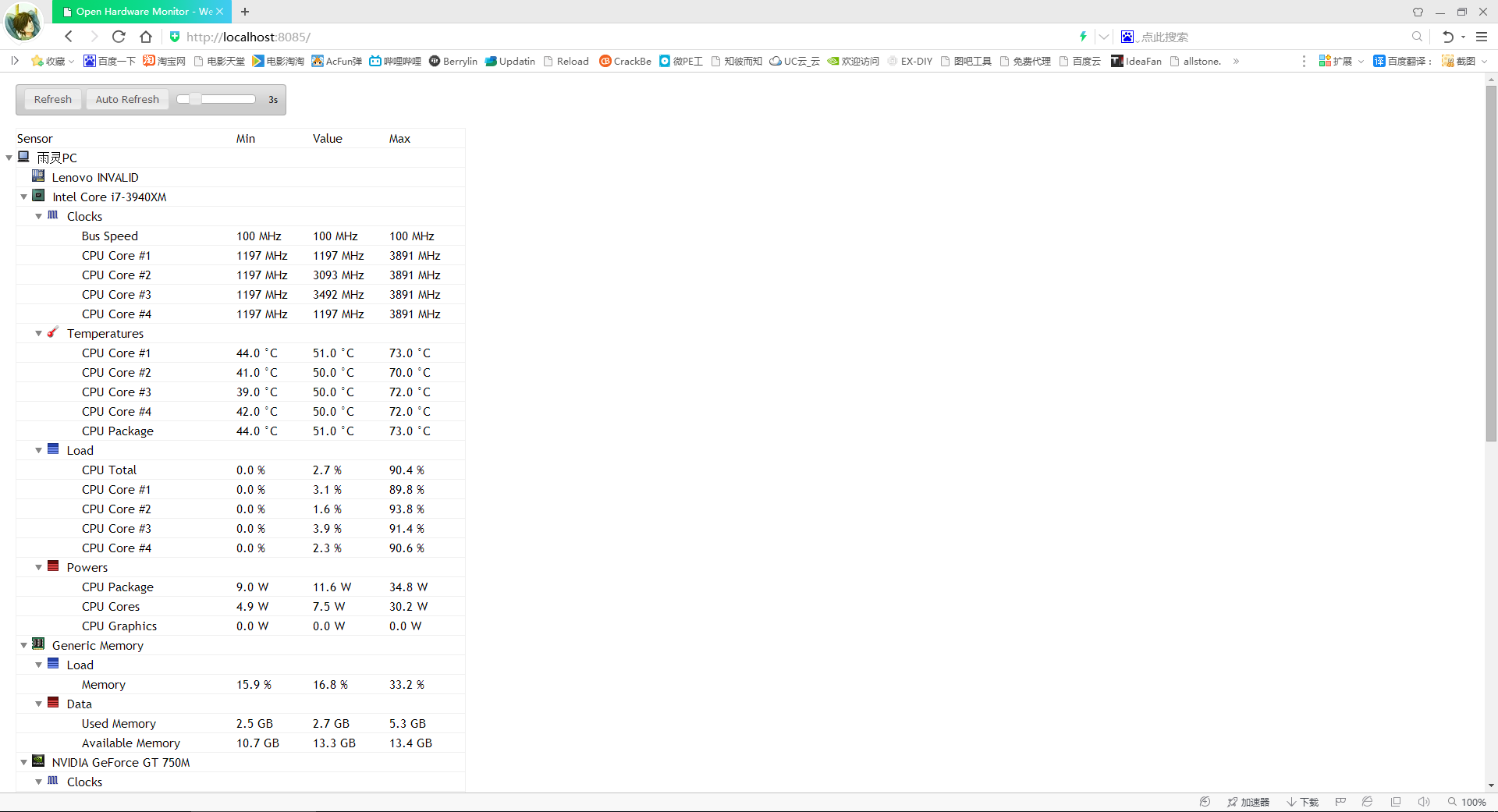Collapse the Generic Memory node
Screen dimensions: 1498x812
click(23, 645)
